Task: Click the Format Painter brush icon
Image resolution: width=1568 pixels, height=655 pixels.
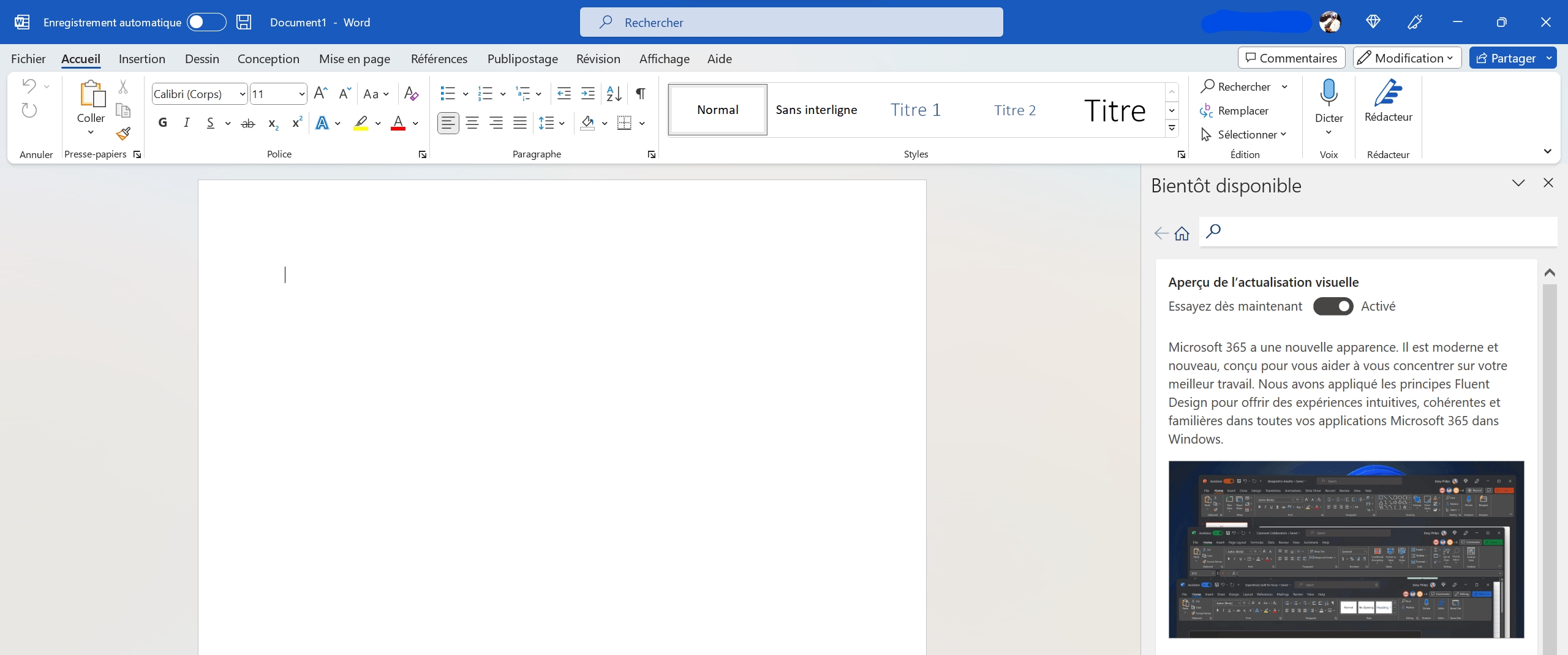Action: coord(123,134)
